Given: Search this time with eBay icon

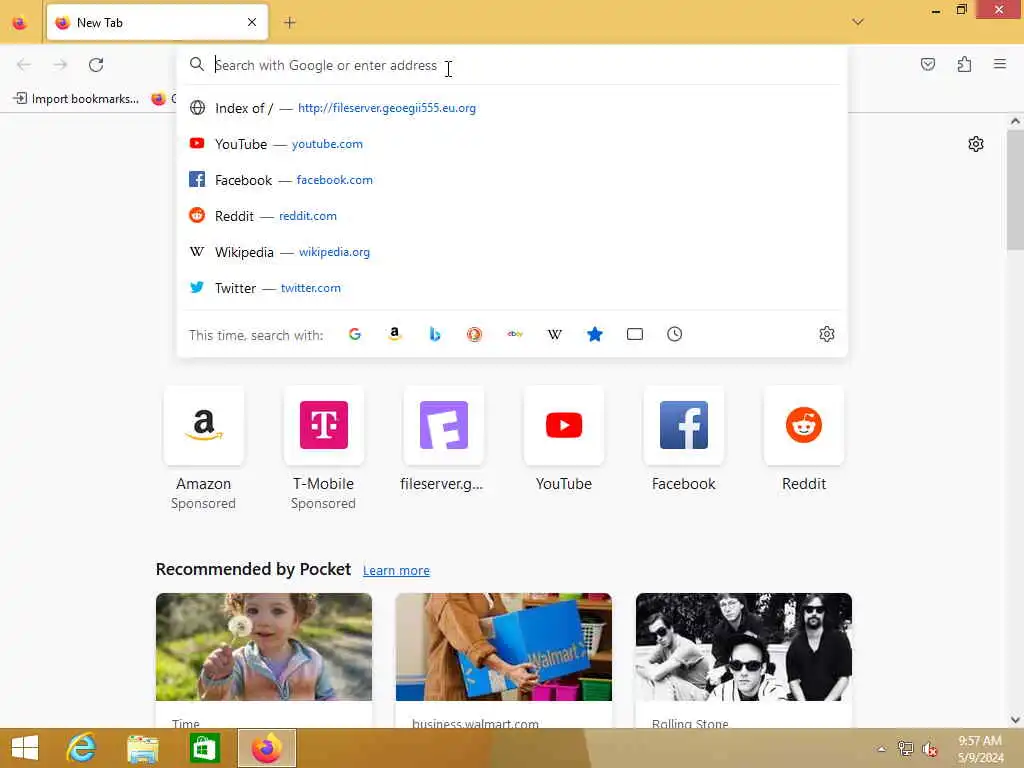Looking at the screenshot, I should click(x=515, y=334).
